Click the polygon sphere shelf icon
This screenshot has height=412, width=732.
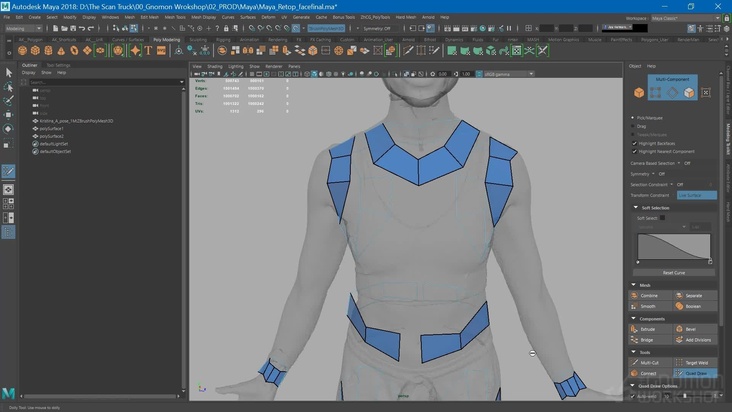22,50
